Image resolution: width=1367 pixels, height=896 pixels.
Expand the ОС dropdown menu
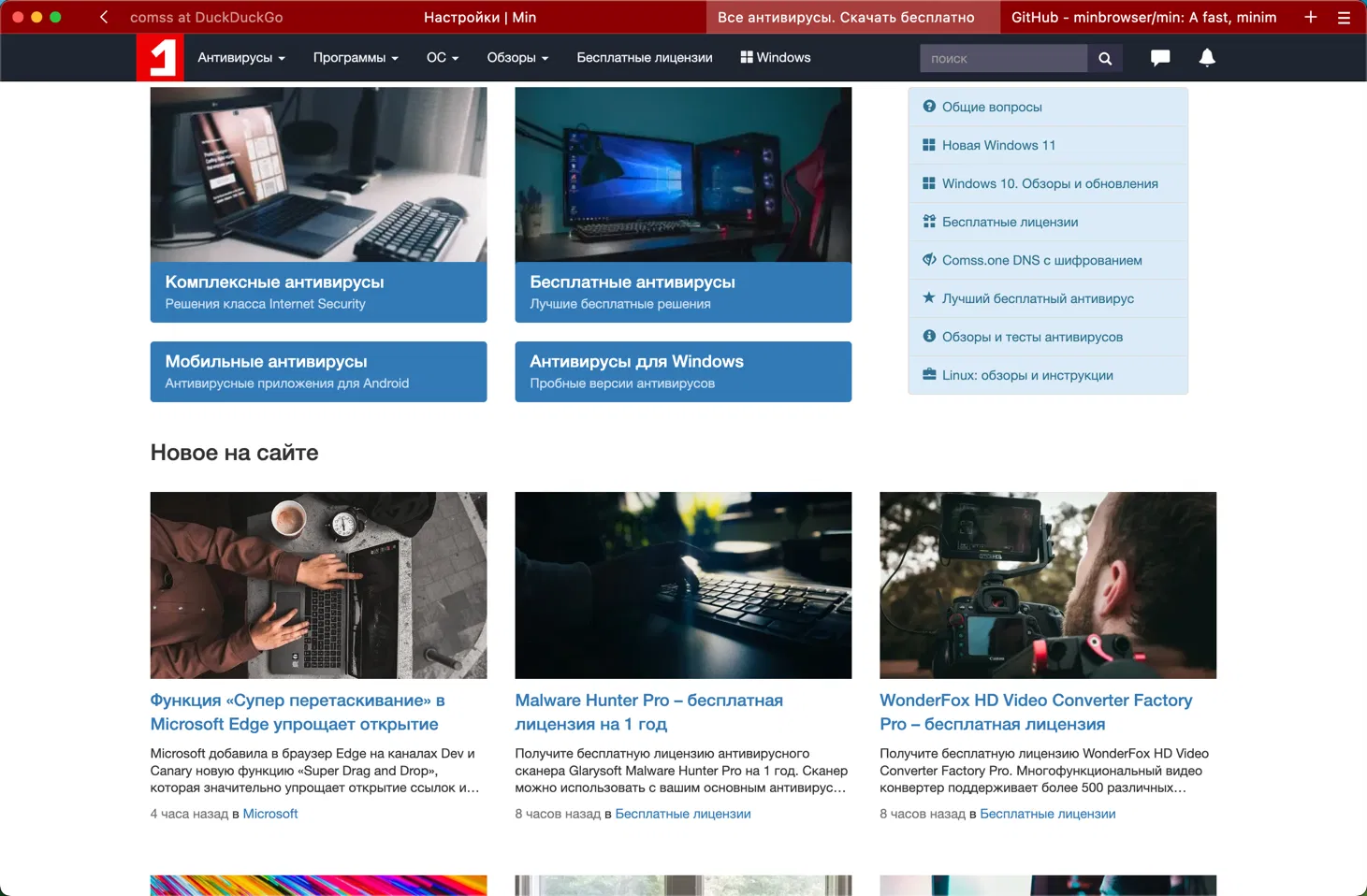pyautogui.click(x=443, y=58)
